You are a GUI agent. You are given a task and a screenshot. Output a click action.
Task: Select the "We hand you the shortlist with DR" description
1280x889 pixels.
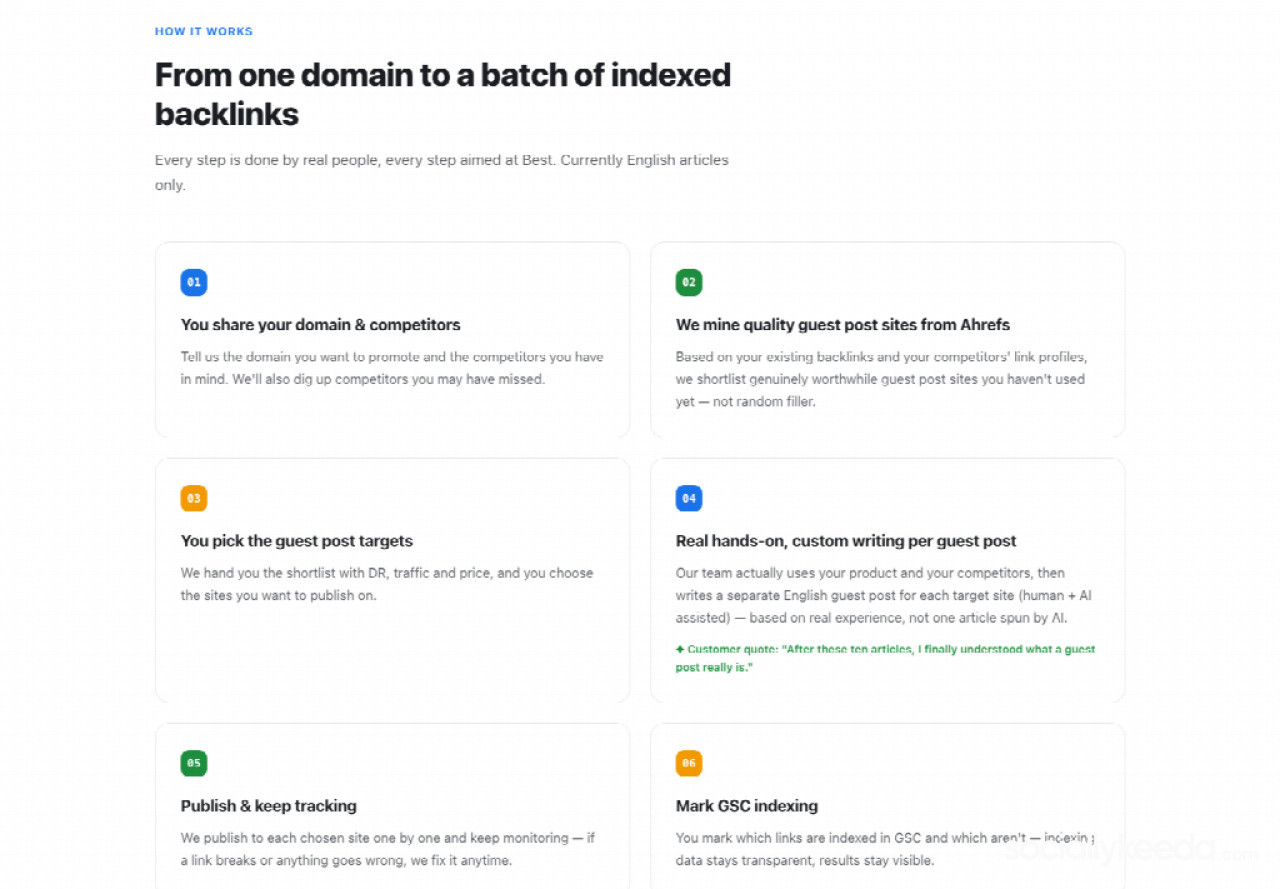[x=387, y=584]
